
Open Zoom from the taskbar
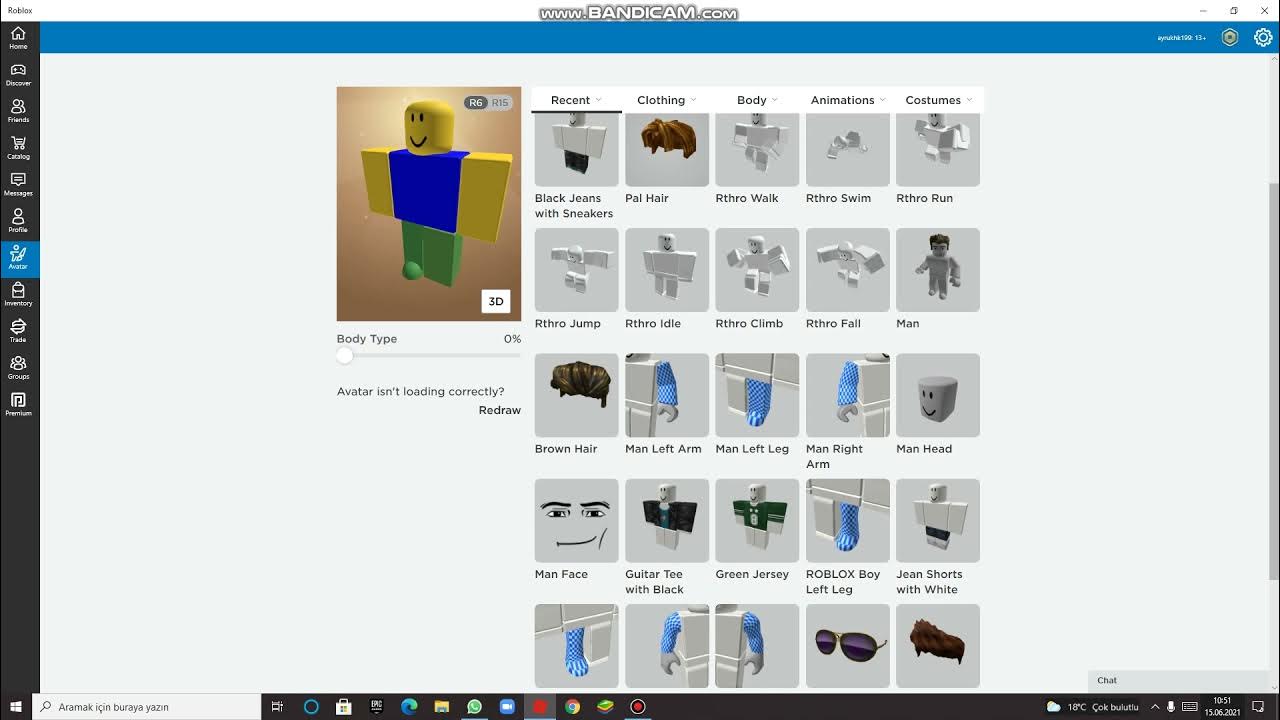click(507, 707)
